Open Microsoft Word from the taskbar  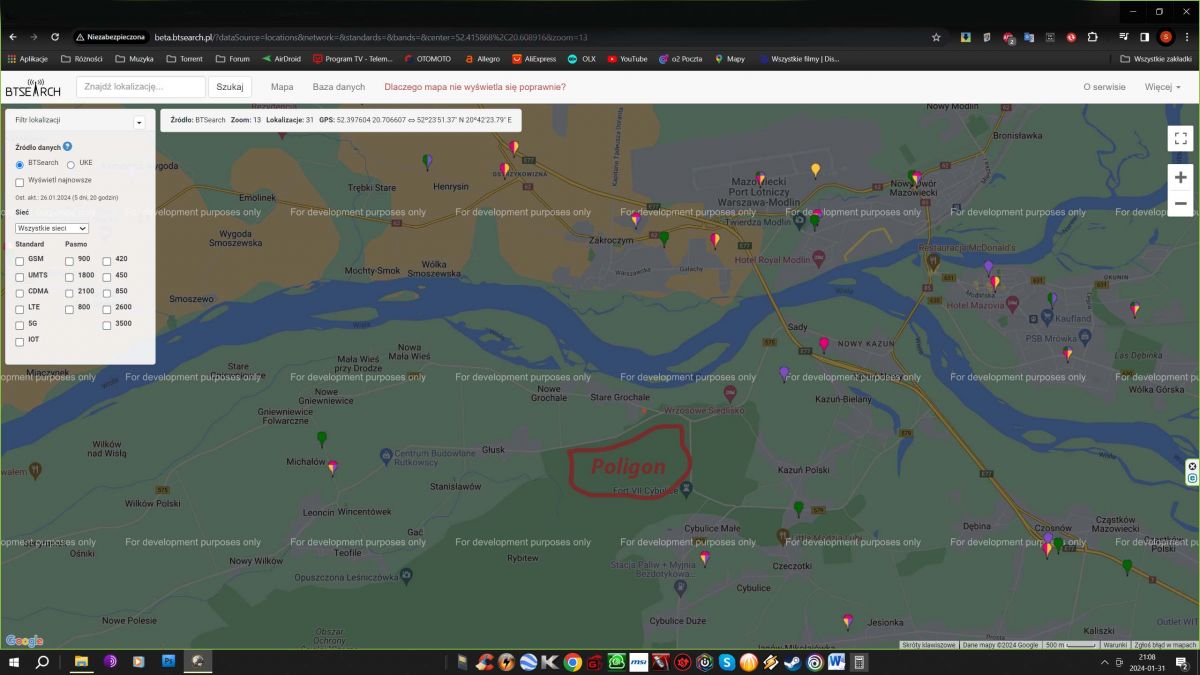837,662
